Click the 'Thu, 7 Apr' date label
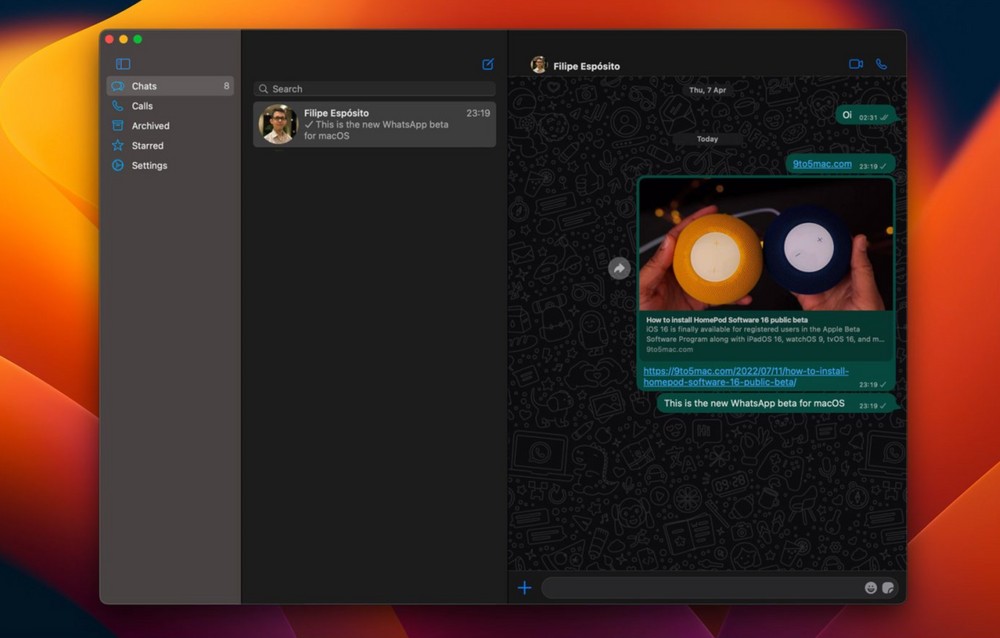The height and width of the screenshot is (638, 1000). (x=707, y=90)
